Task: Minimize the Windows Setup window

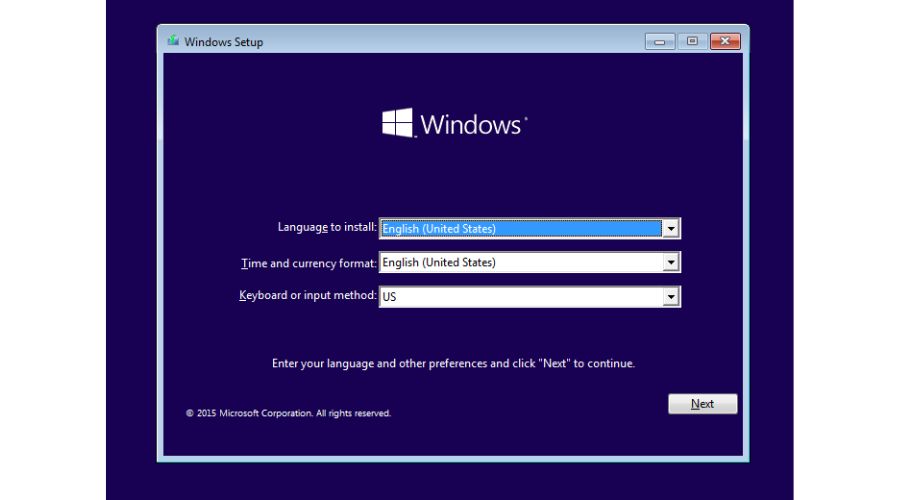Action: (660, 41)
